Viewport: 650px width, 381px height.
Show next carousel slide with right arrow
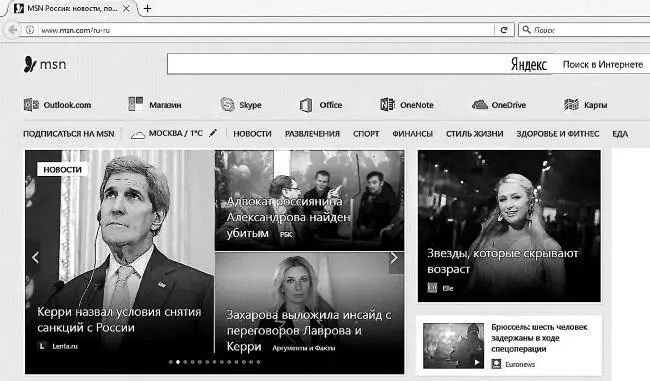[x=394, y=258]
